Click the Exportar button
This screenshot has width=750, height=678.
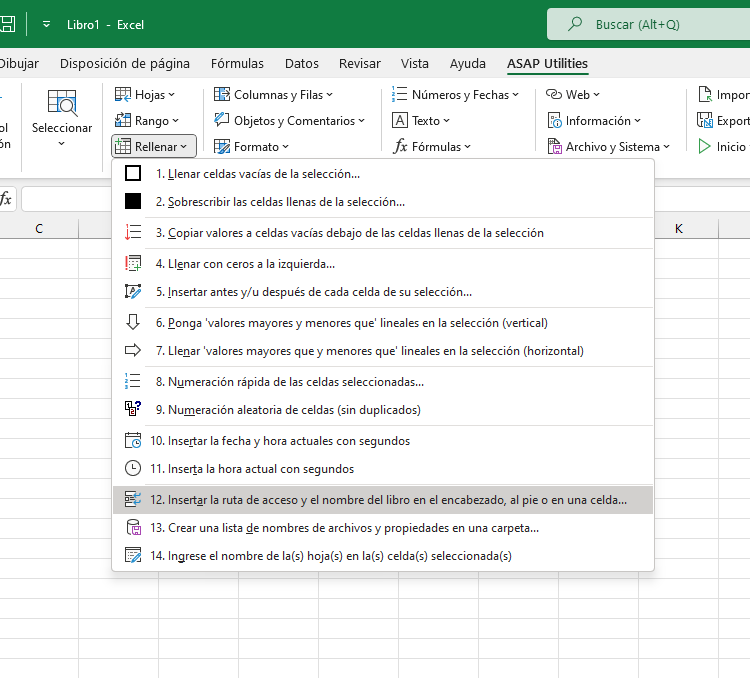(724, 121)
